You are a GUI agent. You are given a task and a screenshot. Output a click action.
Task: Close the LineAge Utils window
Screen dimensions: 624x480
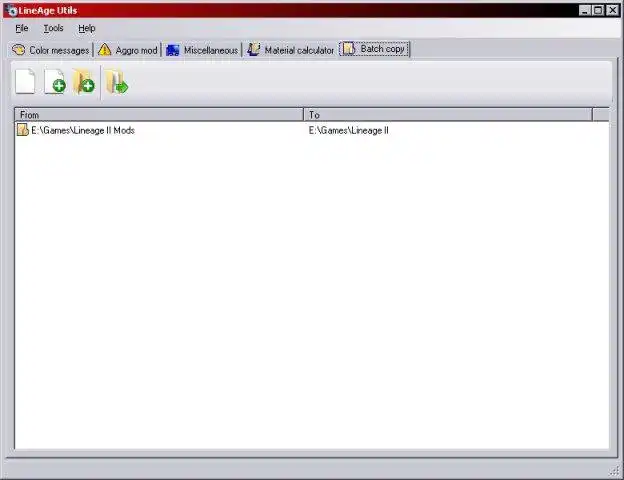[612, 10]
